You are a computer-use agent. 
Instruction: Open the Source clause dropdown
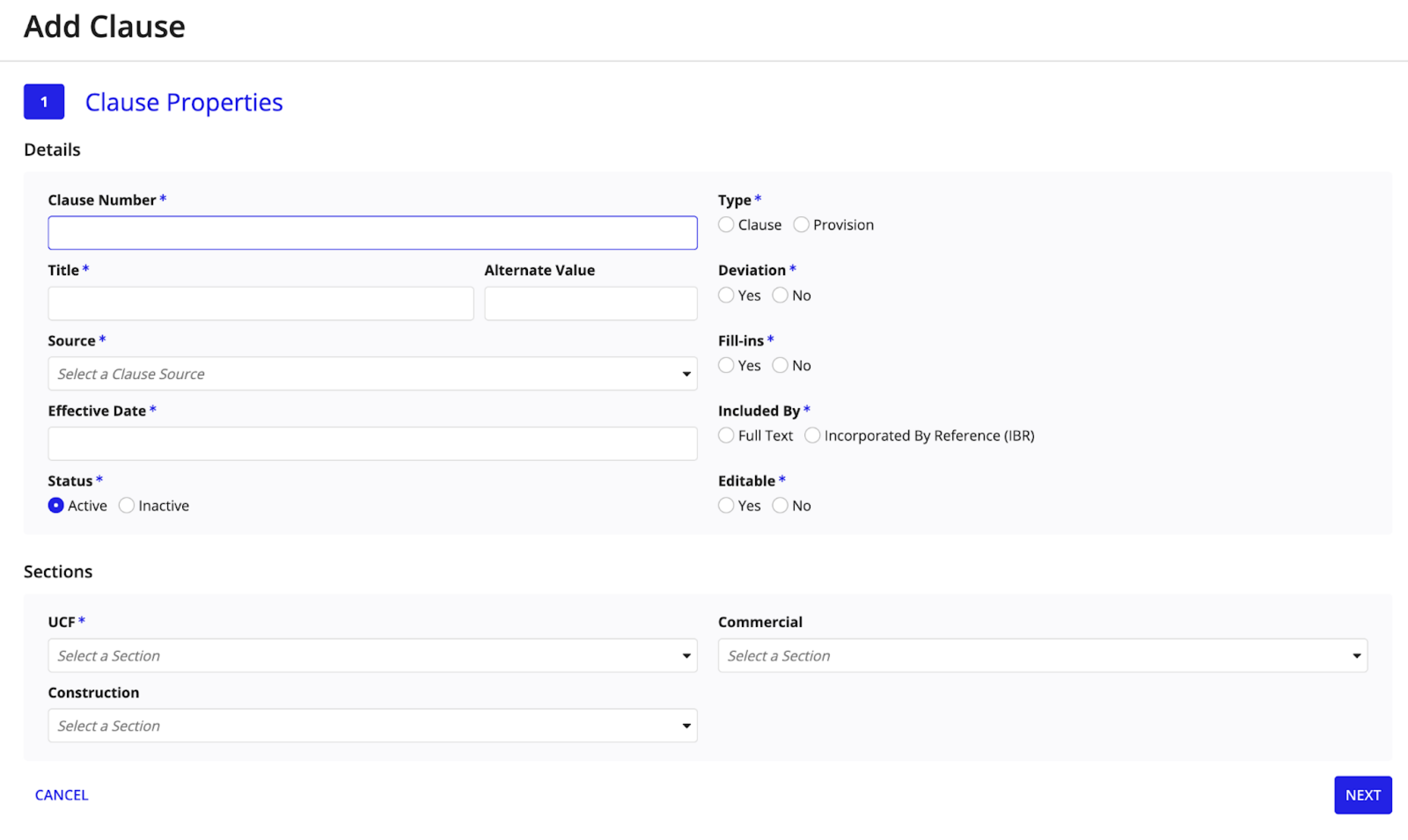pyautogui.click(x=373, y=373)
